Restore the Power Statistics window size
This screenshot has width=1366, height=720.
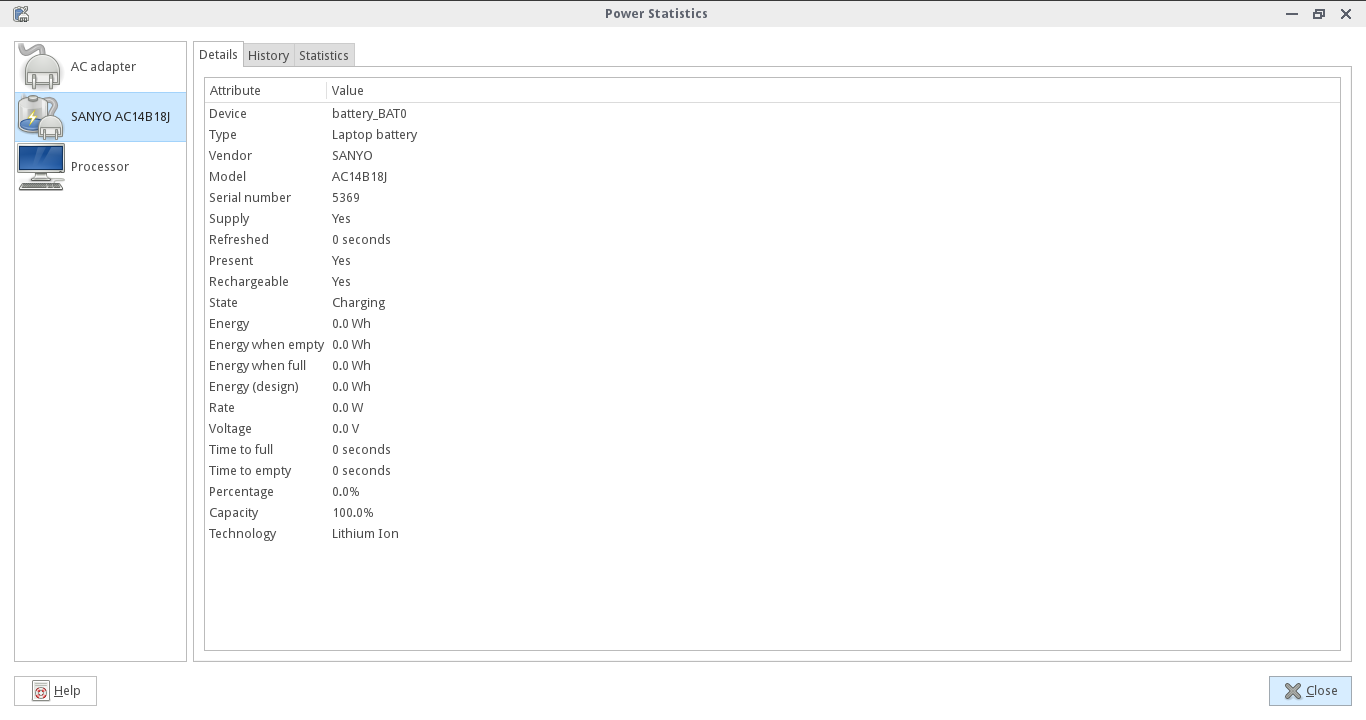point(1319,14)
